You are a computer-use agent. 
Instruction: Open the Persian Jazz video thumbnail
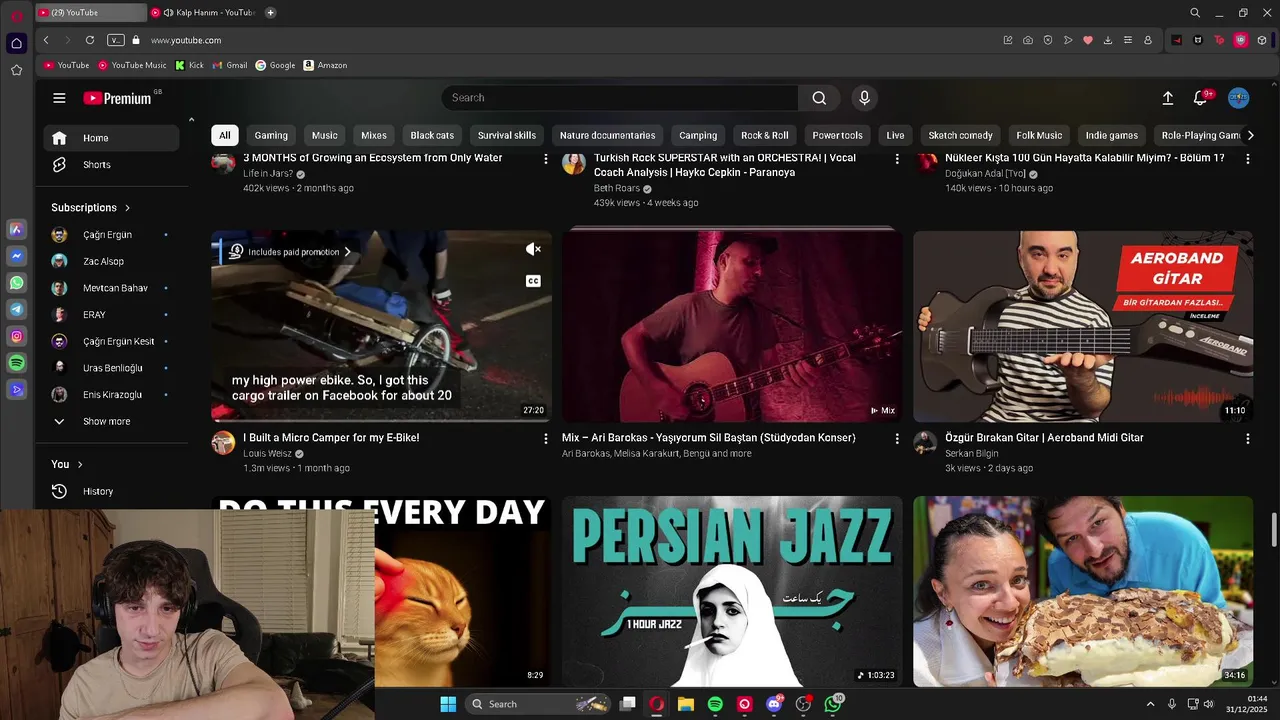tap(732, 591)
